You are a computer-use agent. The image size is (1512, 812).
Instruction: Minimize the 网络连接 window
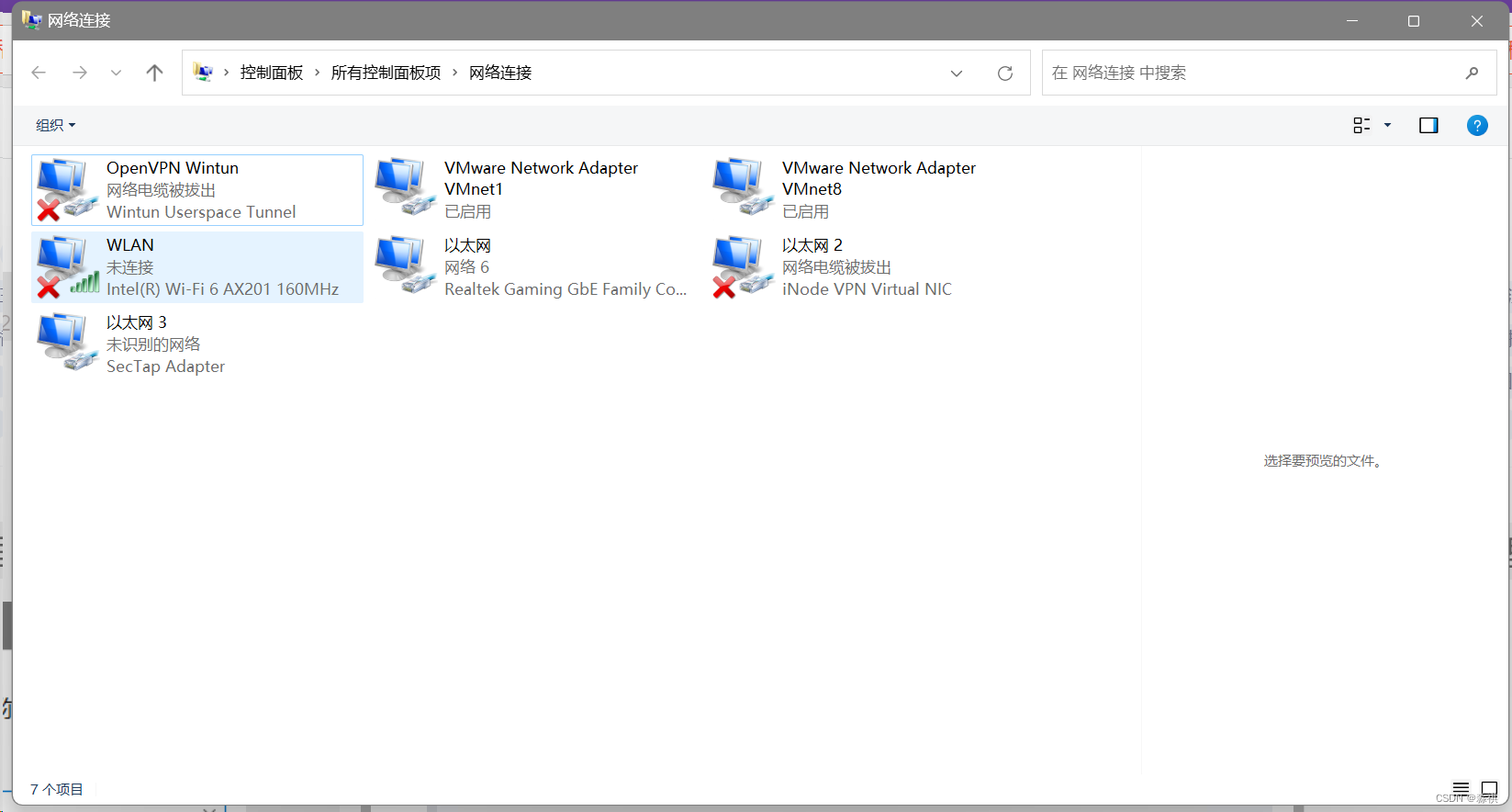pyautogui.click(x=1351, y=20)
